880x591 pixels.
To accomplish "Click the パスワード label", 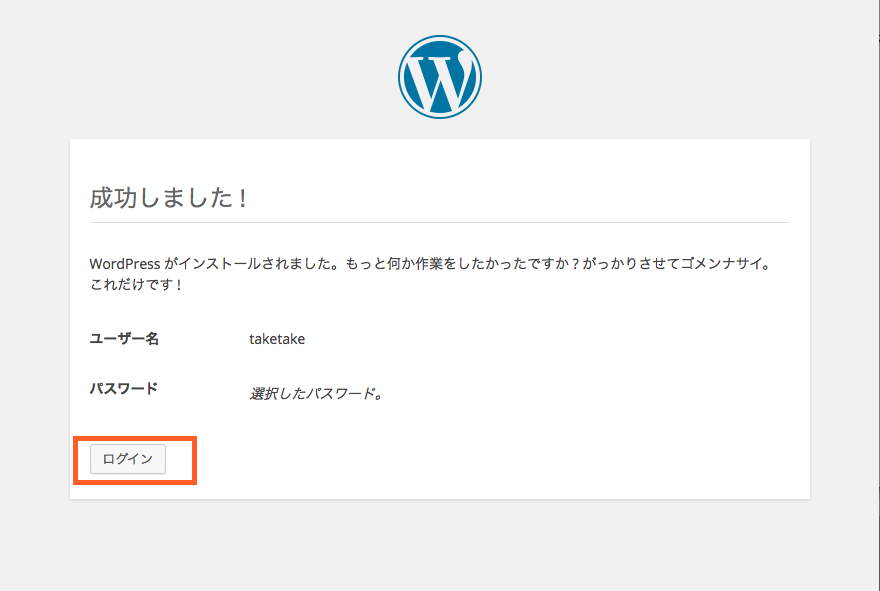I will [x=124, y=389].
